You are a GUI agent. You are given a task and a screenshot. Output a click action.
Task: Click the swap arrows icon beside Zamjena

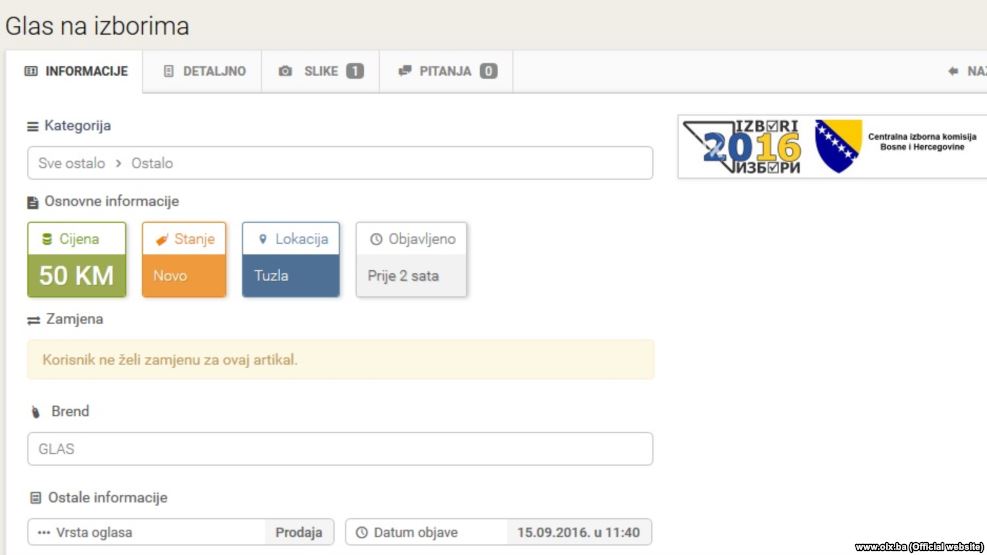[33, 320]
